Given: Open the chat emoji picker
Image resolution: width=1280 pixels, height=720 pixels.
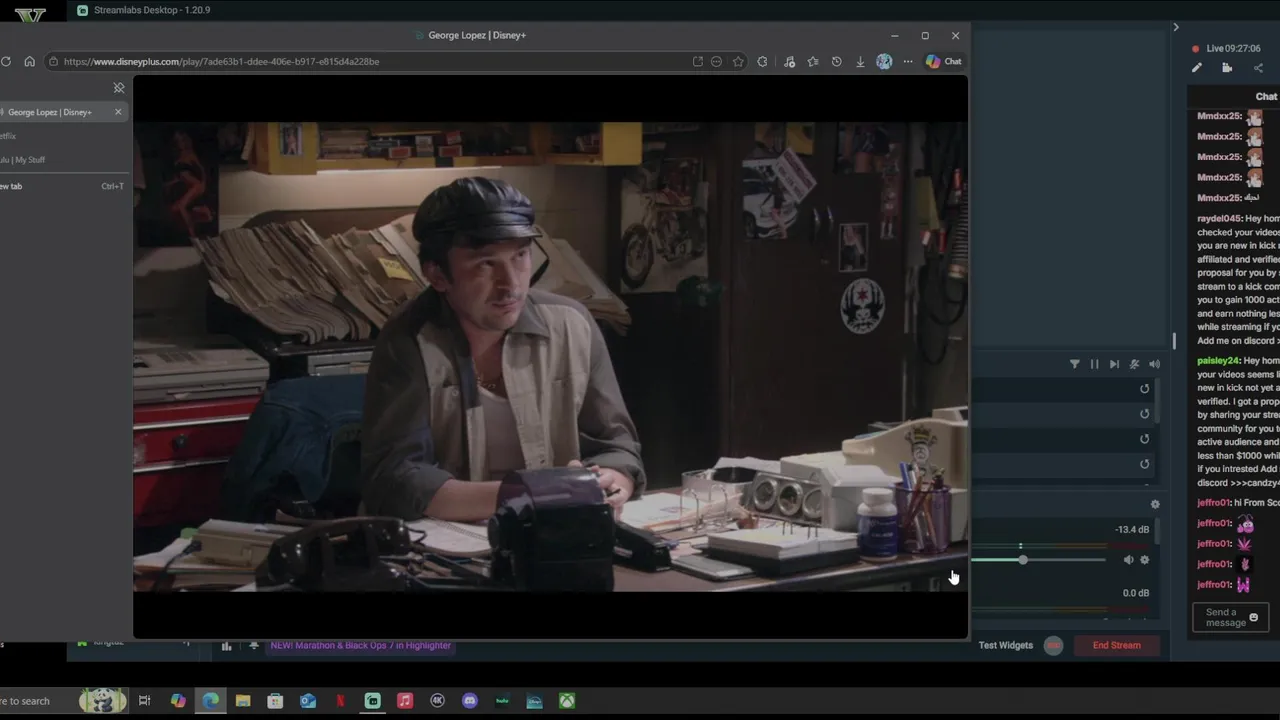Looking at the screenshot, I should tap(1254, 618).
